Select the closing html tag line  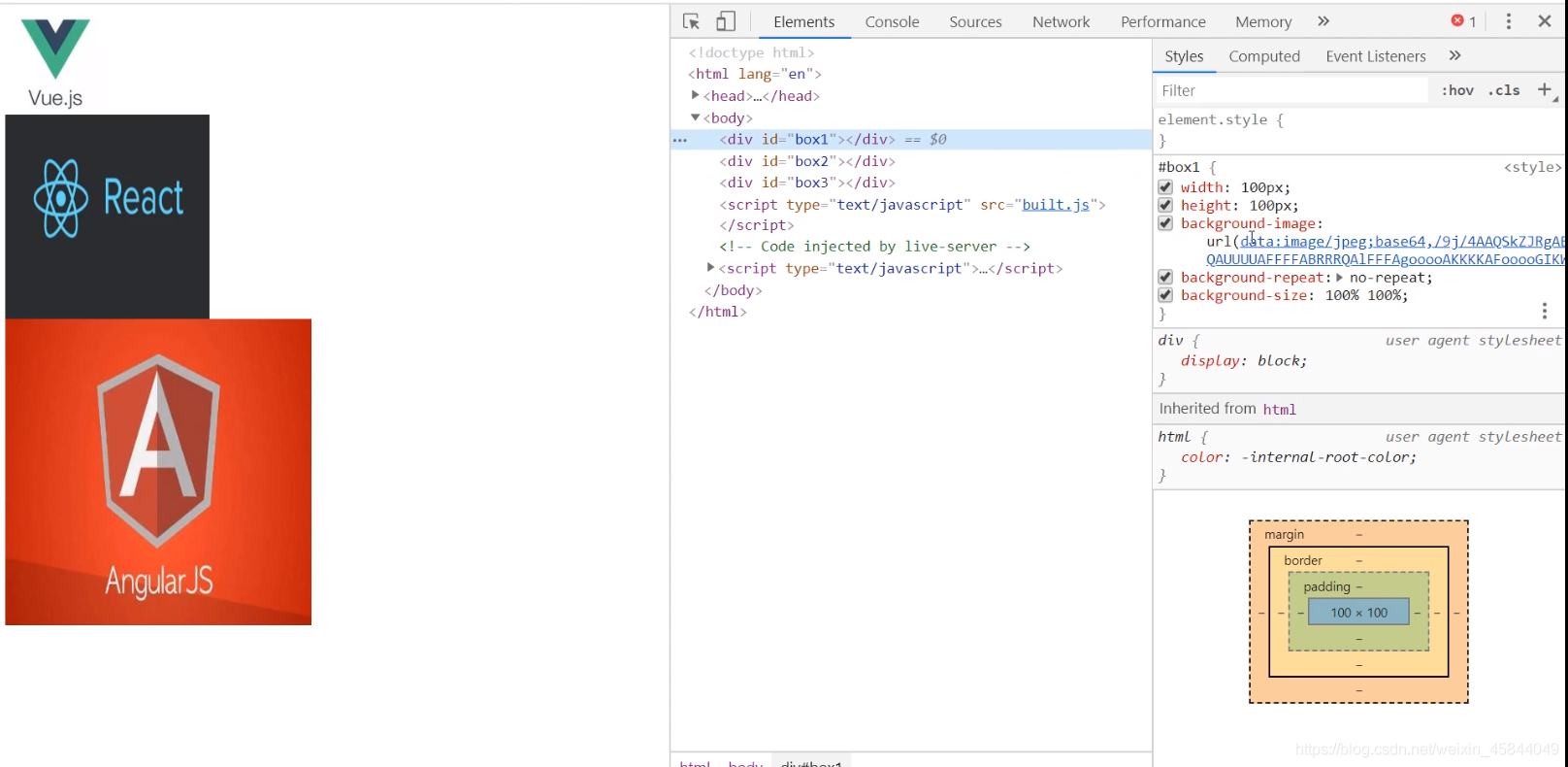pyautogui.click(x=717, y=312)
